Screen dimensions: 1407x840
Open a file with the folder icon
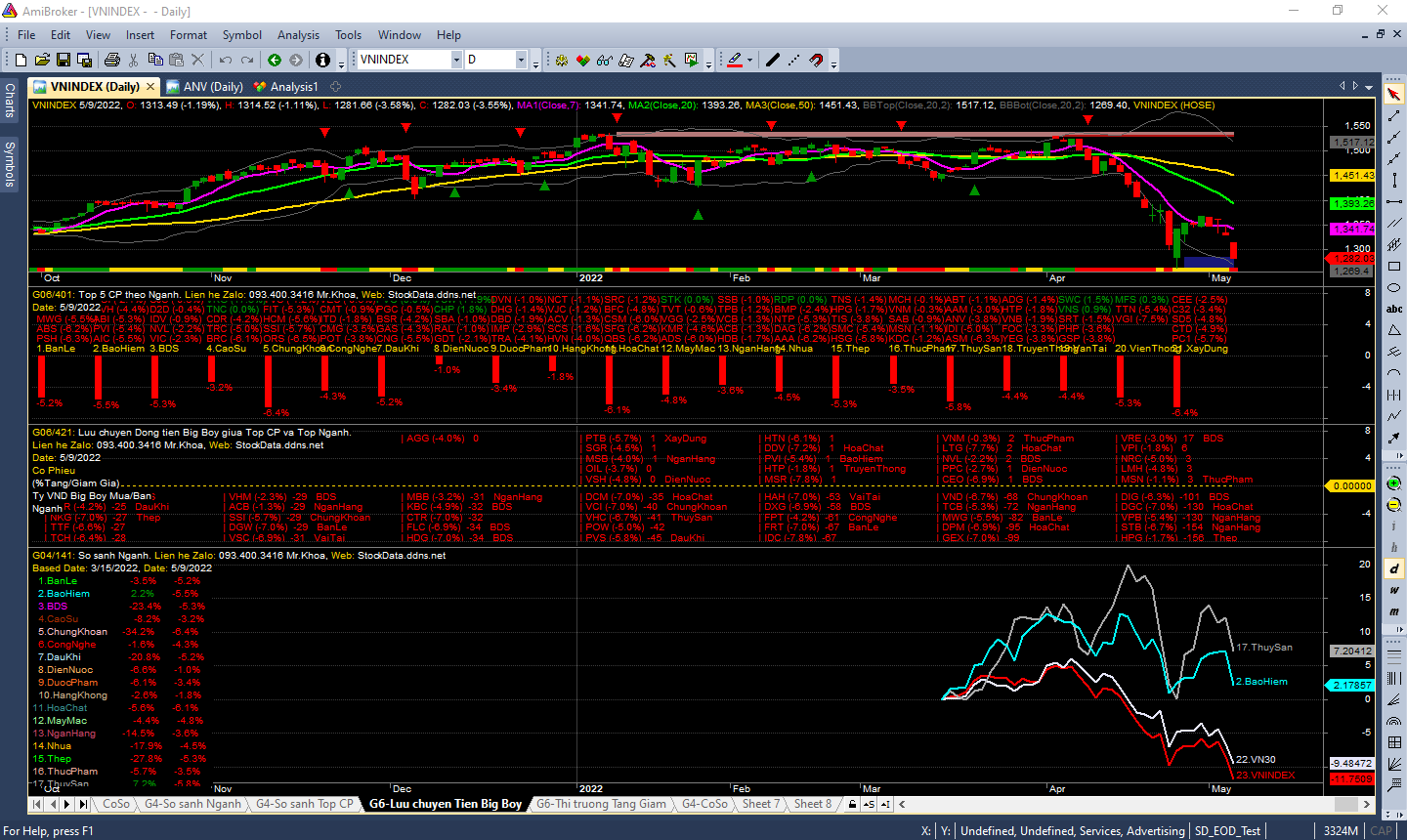(x=43, y=60)
